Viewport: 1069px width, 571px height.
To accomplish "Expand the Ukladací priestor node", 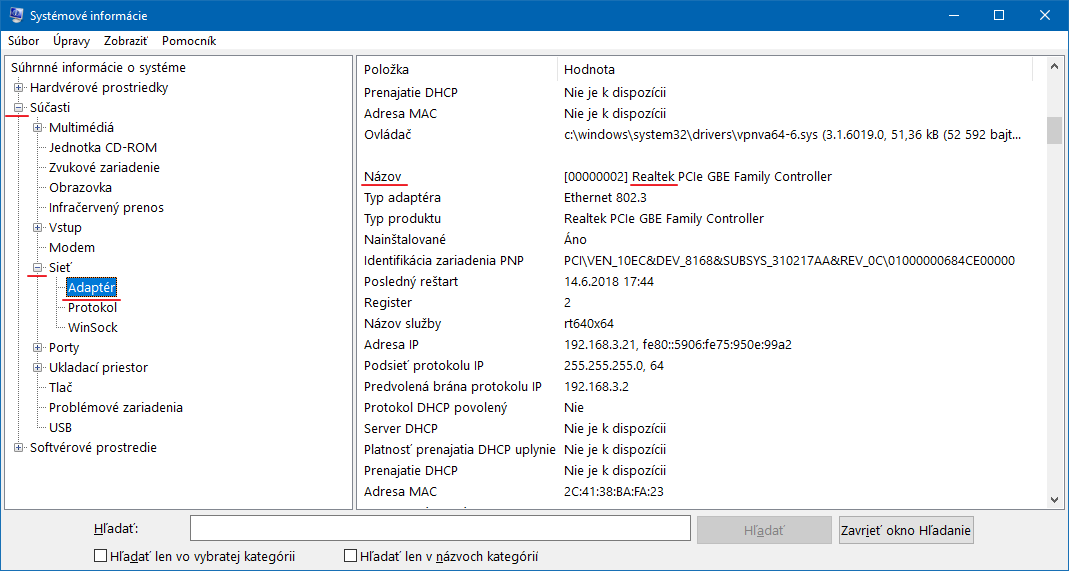I will coord(37,367).
